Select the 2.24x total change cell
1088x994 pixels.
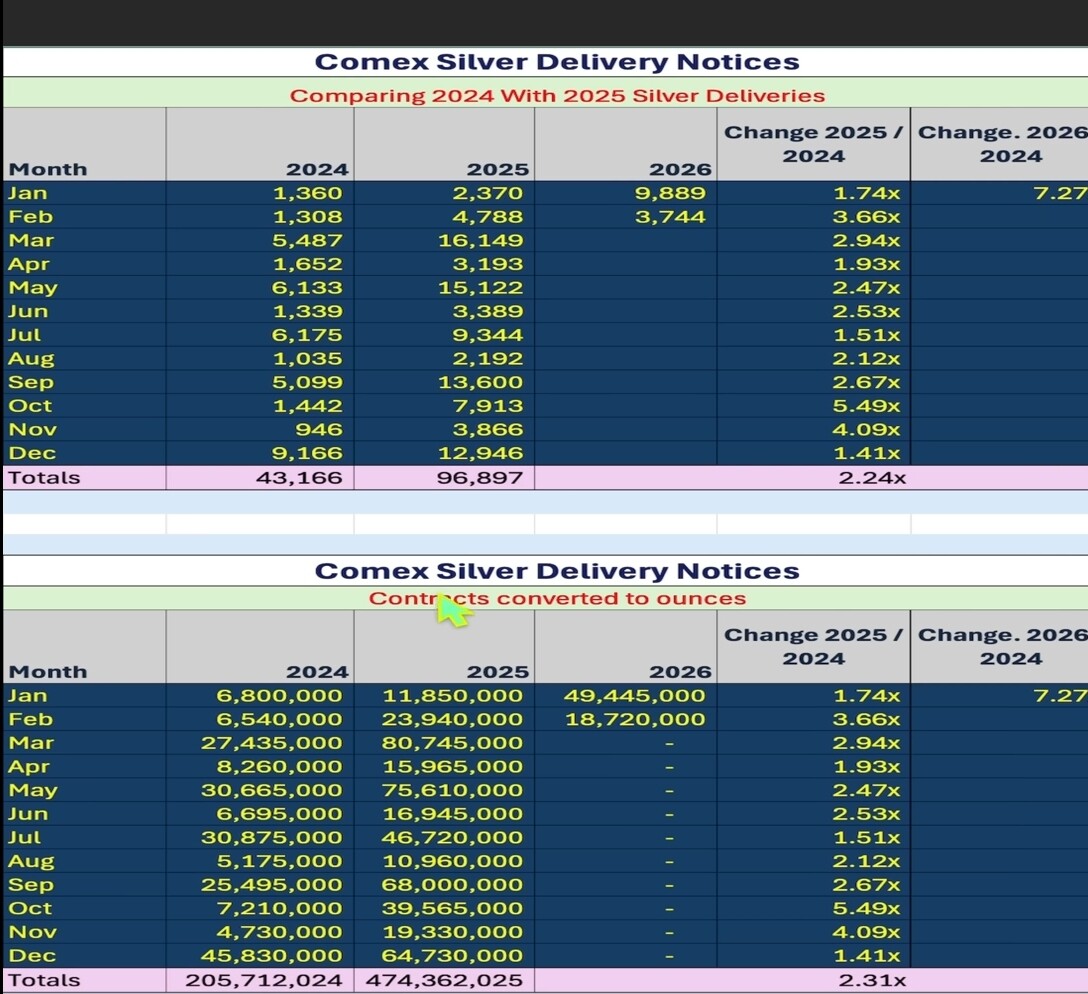(x=872, y=478)
